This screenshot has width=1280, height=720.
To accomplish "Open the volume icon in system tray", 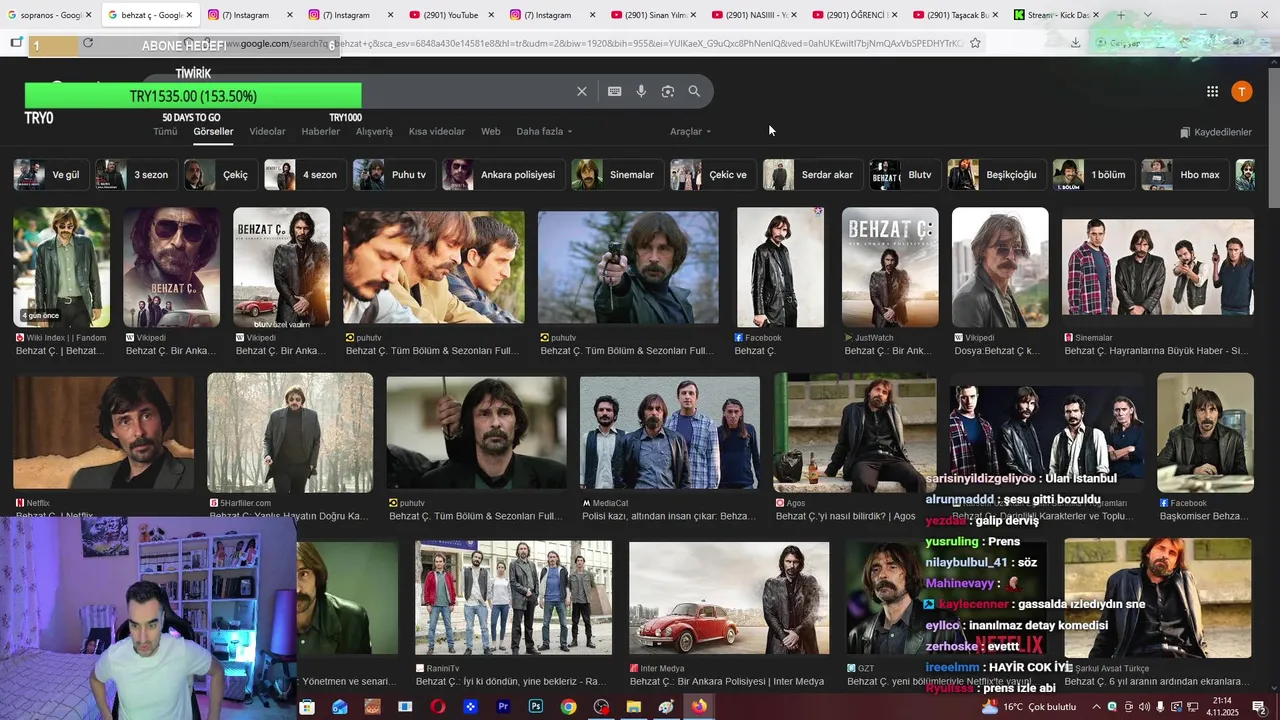I will (x=1144, y=707).
